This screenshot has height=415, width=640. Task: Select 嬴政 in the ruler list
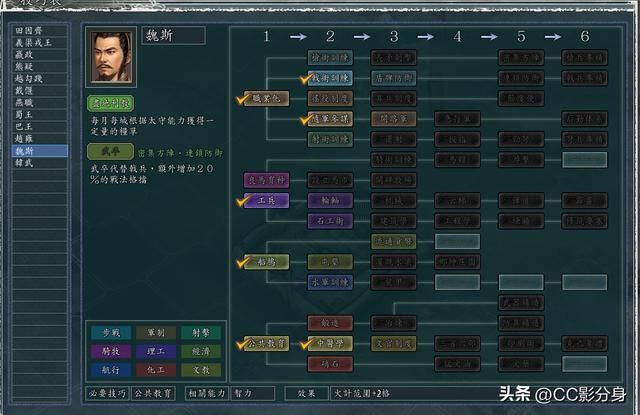(x=40, y=54)
